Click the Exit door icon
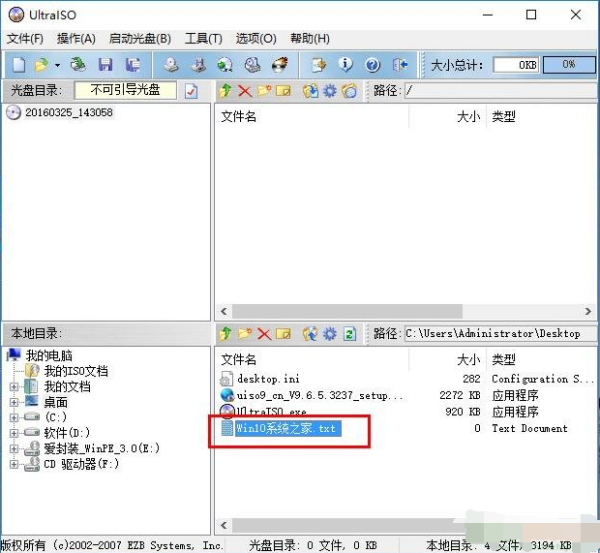 400,65
